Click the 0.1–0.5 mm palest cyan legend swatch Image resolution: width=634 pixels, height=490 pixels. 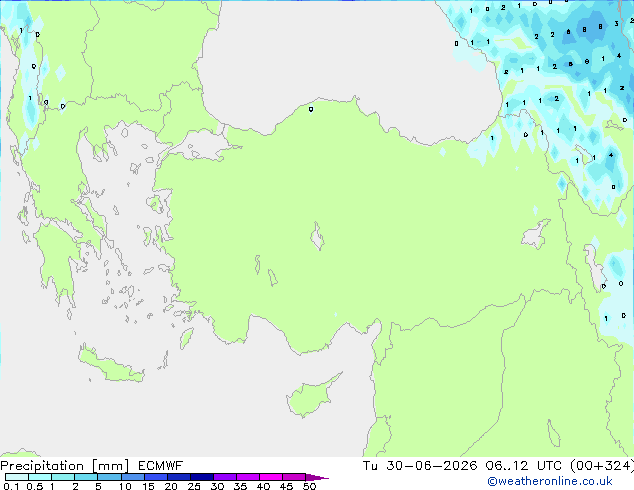tap(17, 477)
